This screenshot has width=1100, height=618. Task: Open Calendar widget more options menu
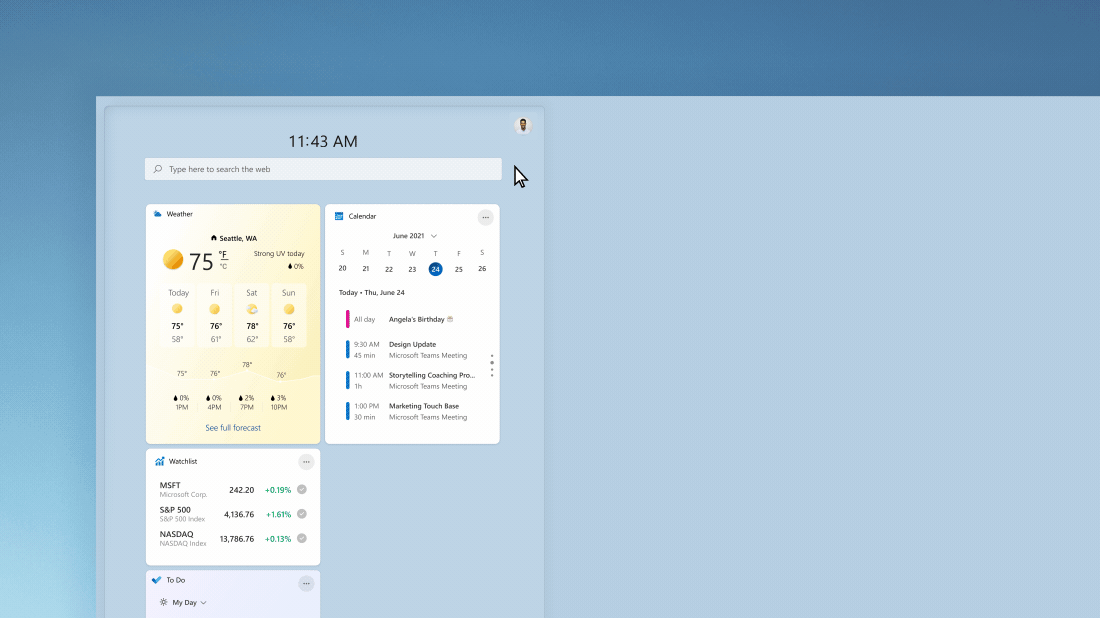pyautogui.click(x=485, y=217)
